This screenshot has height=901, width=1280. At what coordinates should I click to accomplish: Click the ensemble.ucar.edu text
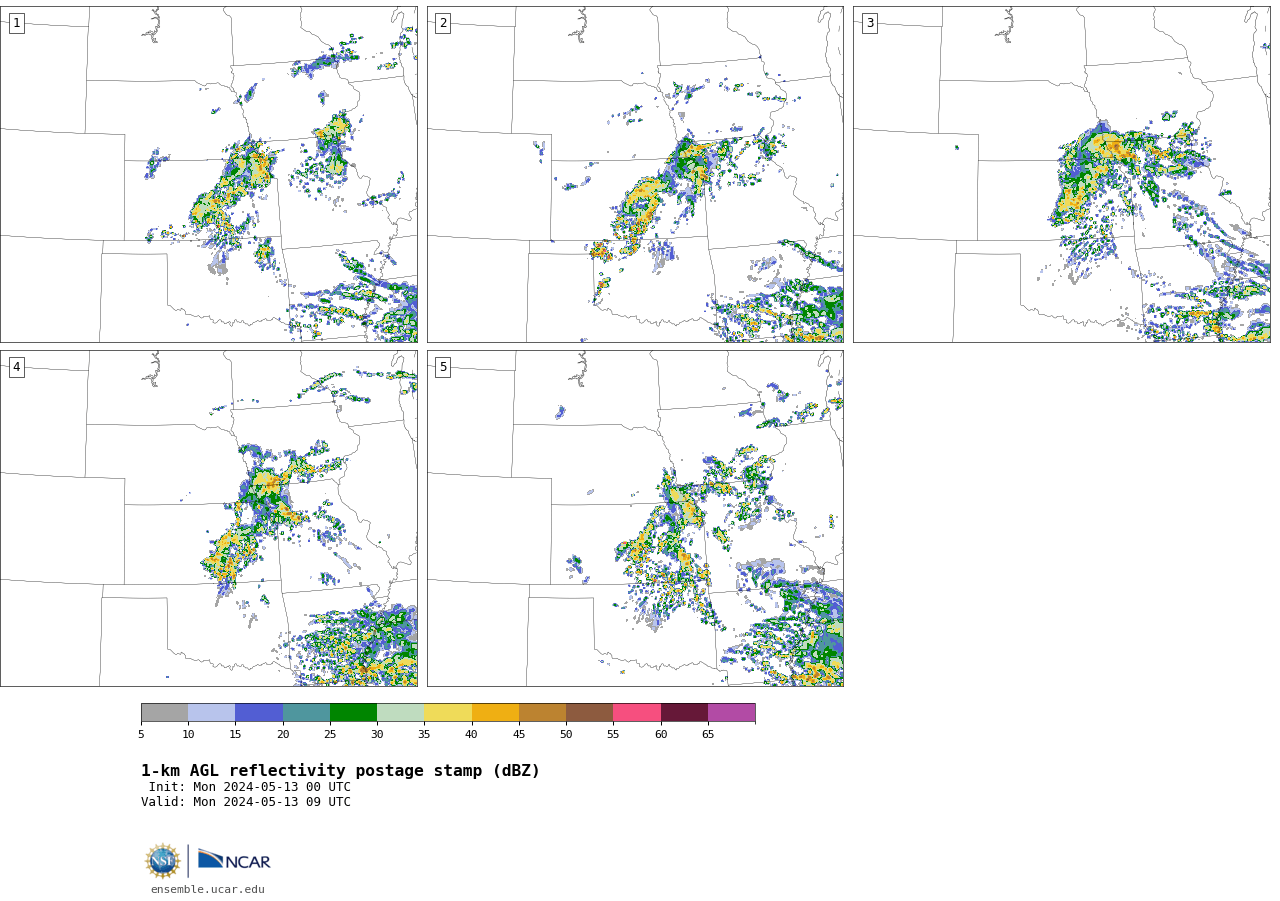pos(208,890)
